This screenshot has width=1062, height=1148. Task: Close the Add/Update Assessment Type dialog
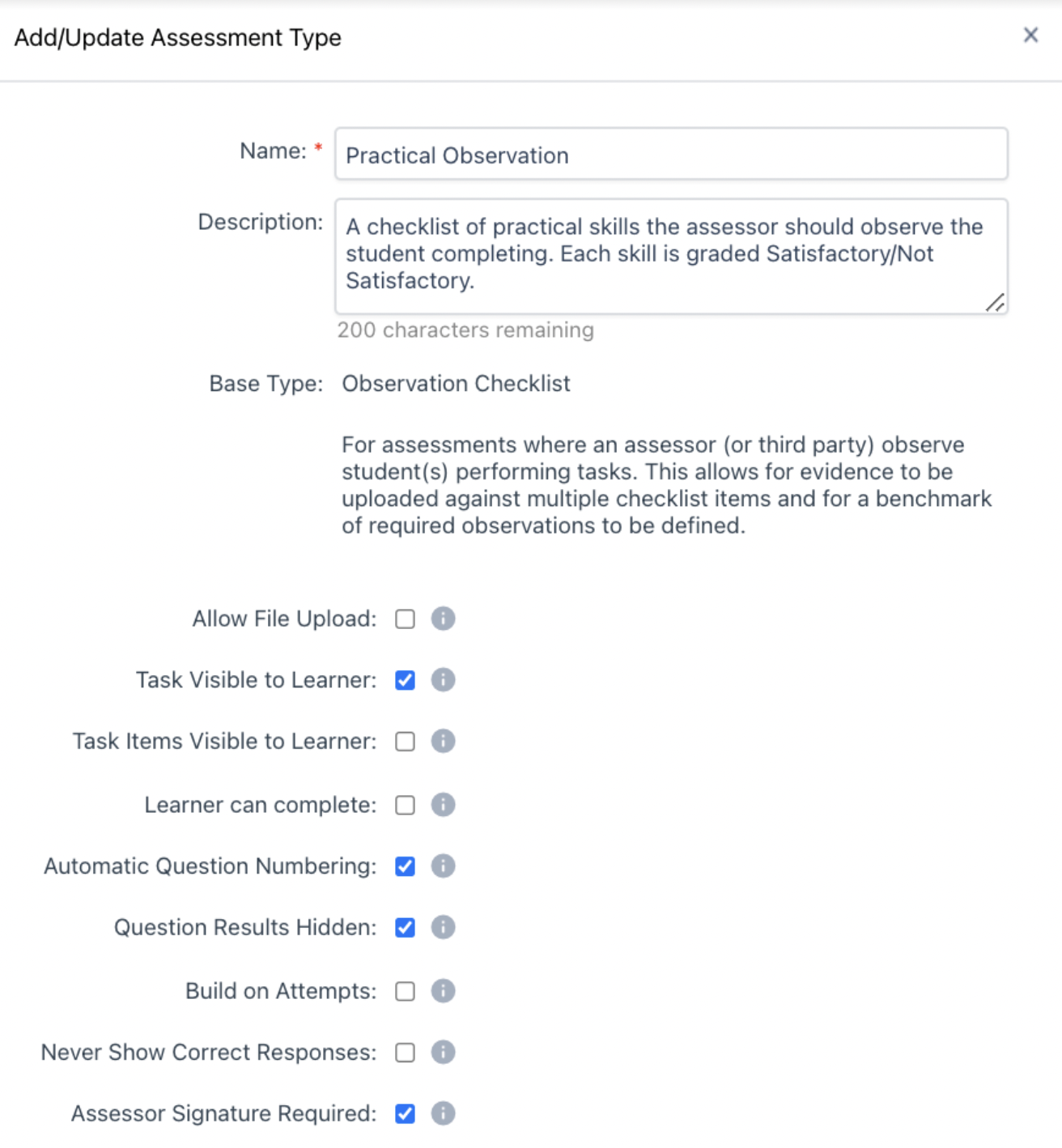tap(1030, 35)
